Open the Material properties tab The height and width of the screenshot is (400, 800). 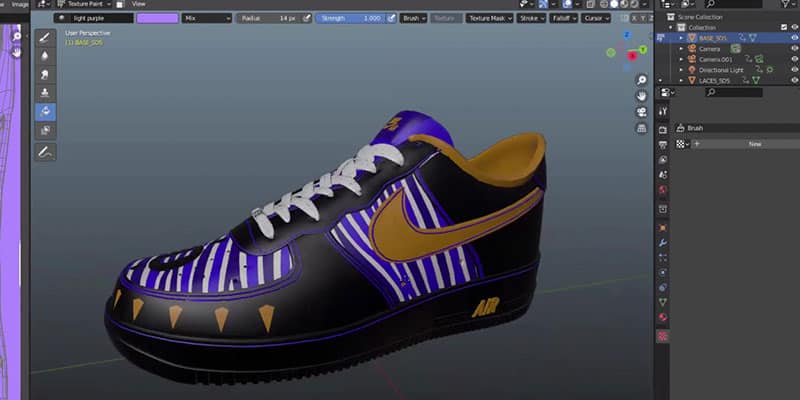coord(663,317)
